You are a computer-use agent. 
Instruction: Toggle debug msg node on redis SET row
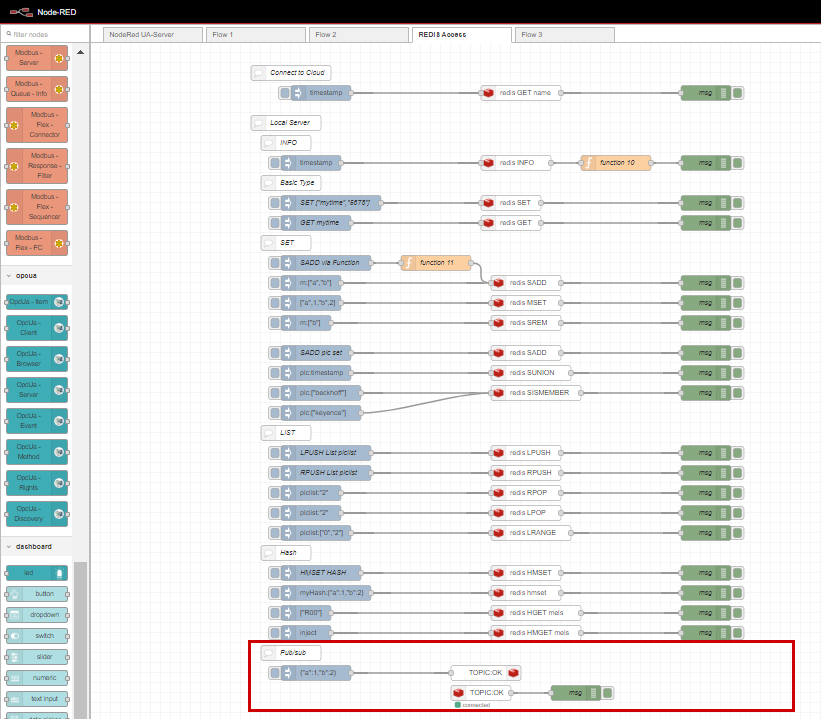click(x=738, y=203)
